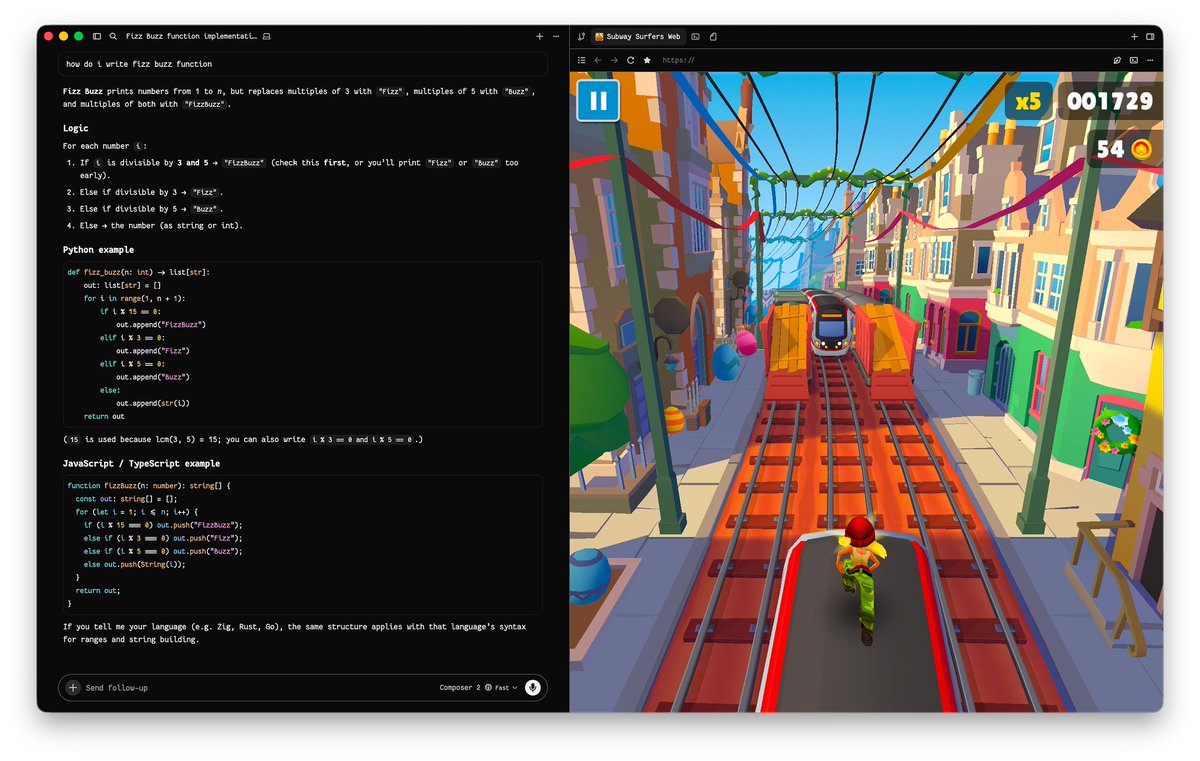Click 'return out;' in JavaScript code
This screenshot has width=1200, height=761.
pyautogui.click(x=98, y=591)
